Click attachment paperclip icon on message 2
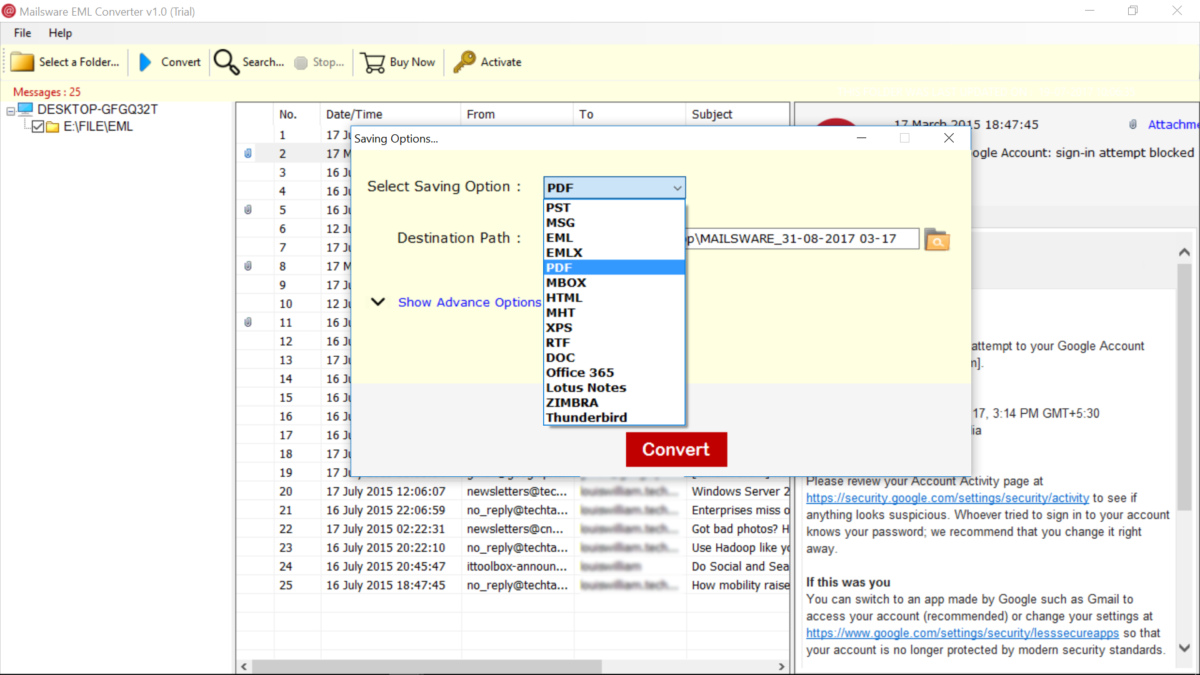 click(247, 154)
